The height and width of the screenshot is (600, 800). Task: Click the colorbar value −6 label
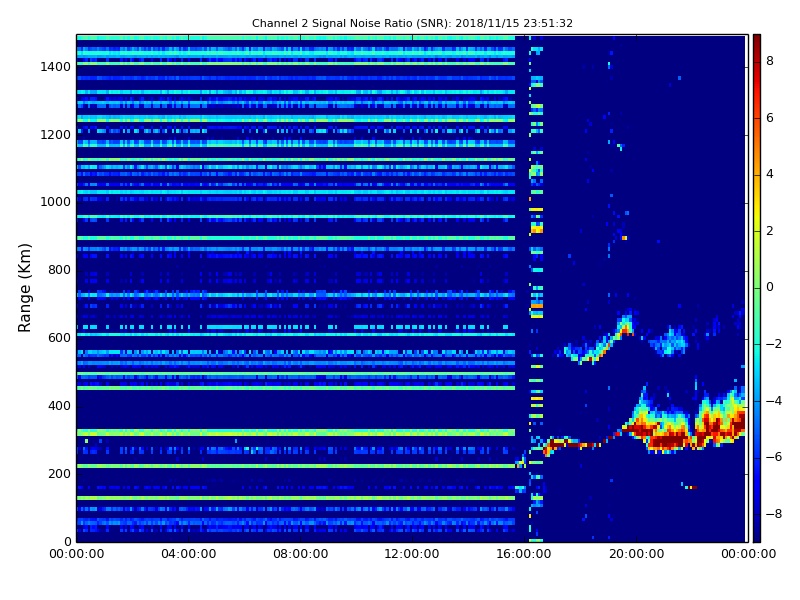pyautogui.click(x=773, y=457)
